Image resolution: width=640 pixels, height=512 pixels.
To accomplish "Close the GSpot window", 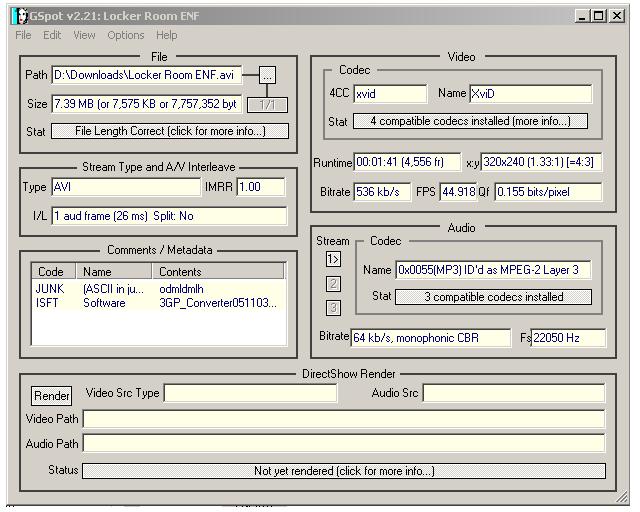I will pos(617,16).
